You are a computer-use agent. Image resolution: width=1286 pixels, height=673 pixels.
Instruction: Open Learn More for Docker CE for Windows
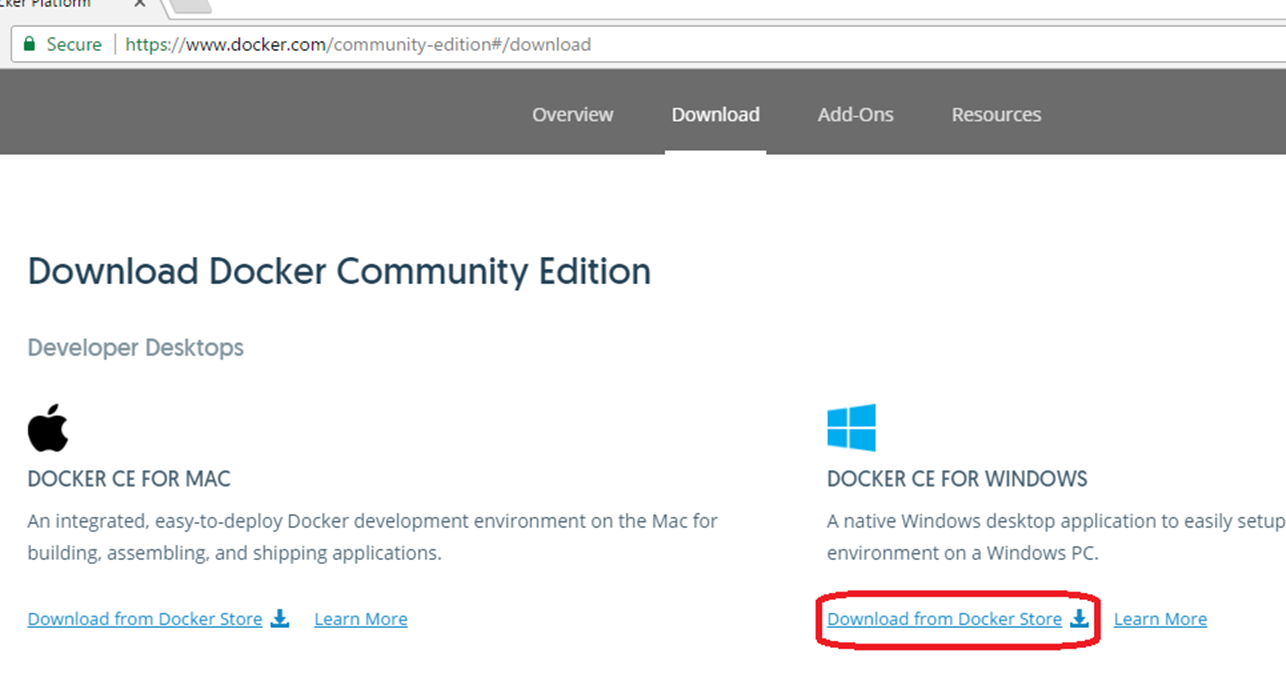[1160, 619]
